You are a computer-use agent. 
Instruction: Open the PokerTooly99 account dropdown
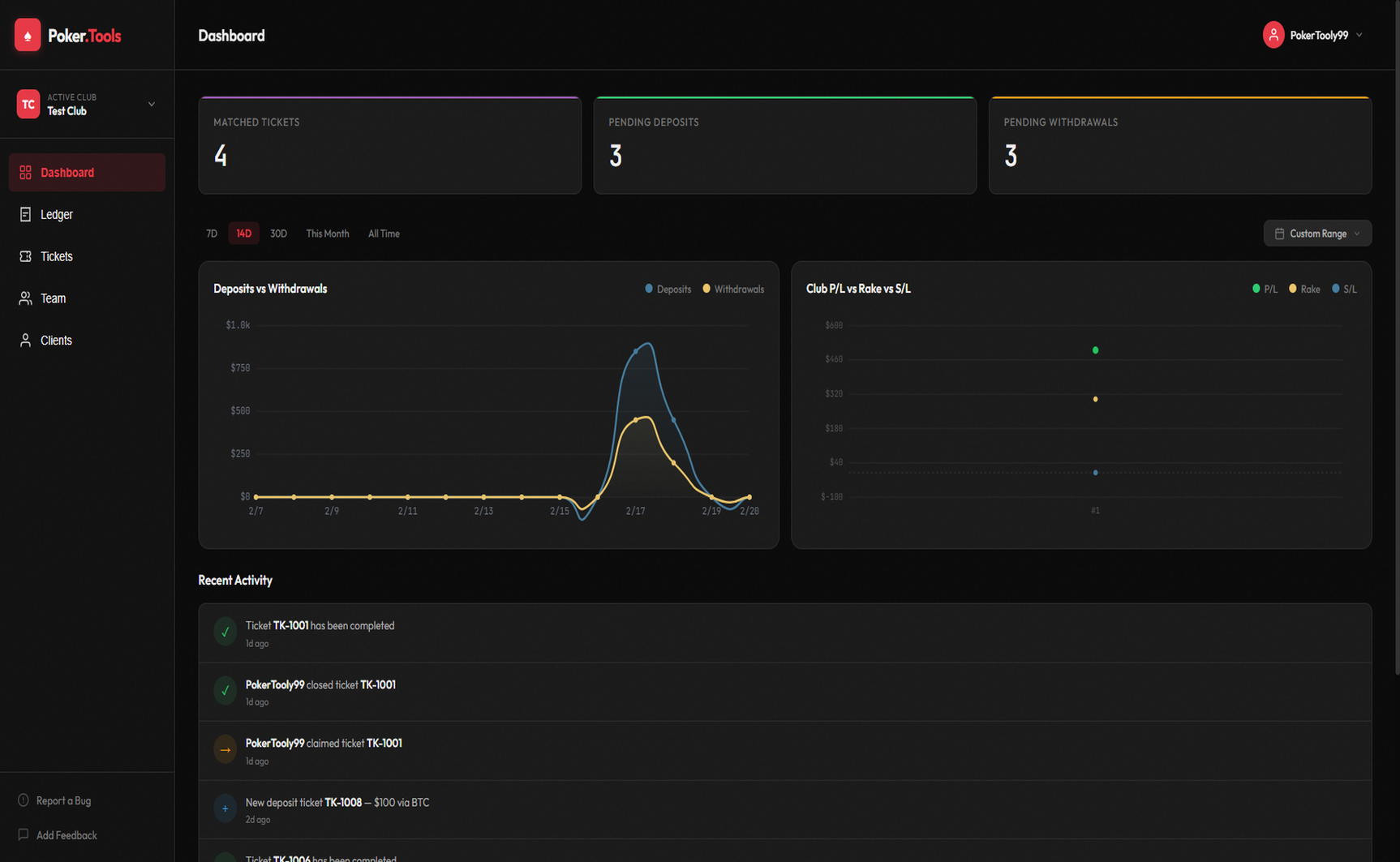pos(1313,35)
